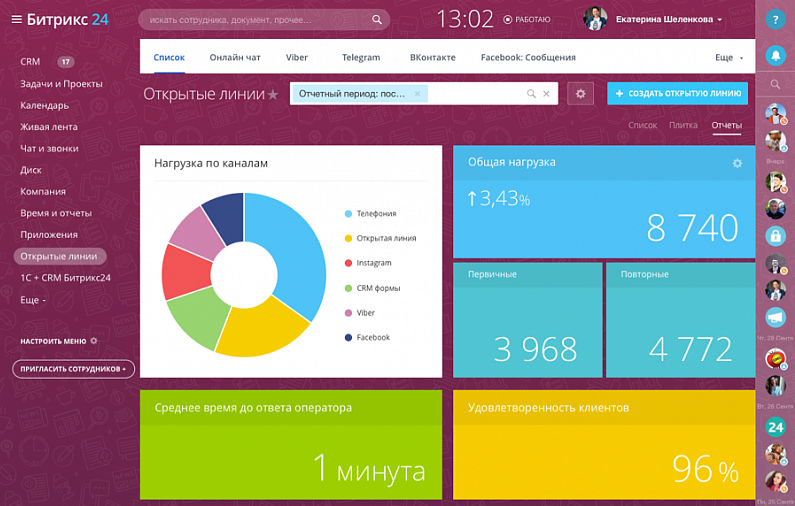
Task: Open the Первичные 3 968 tile
Action: (527, 320)
